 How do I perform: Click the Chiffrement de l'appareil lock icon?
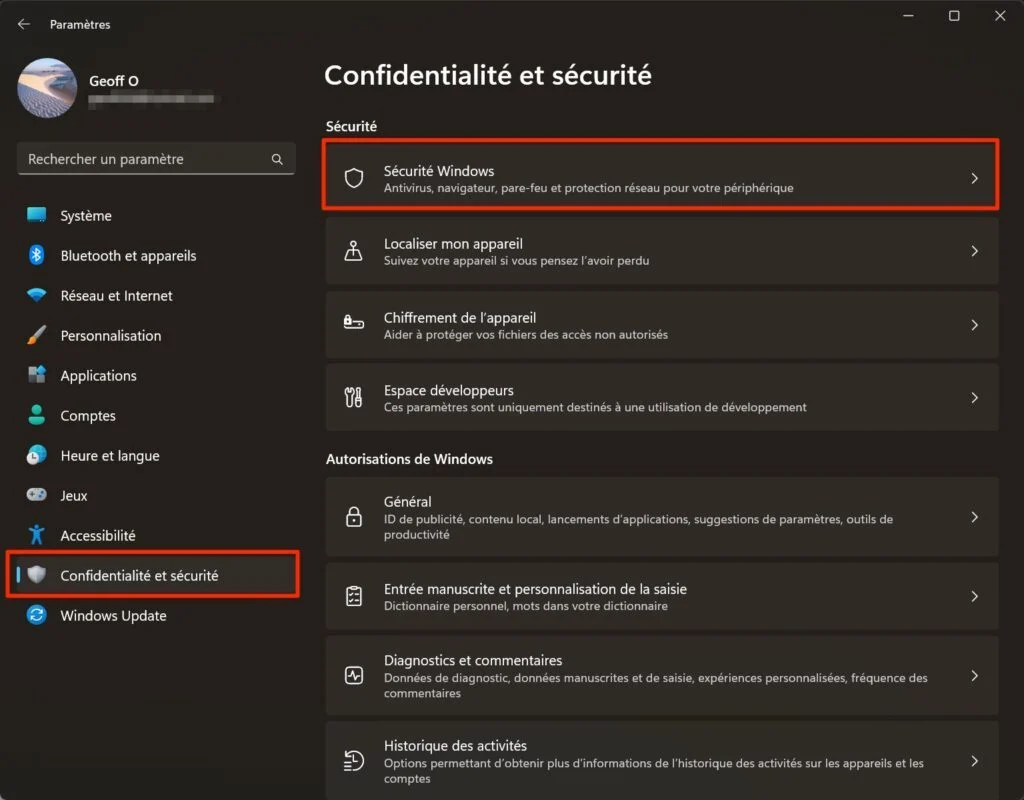point(354,322)
